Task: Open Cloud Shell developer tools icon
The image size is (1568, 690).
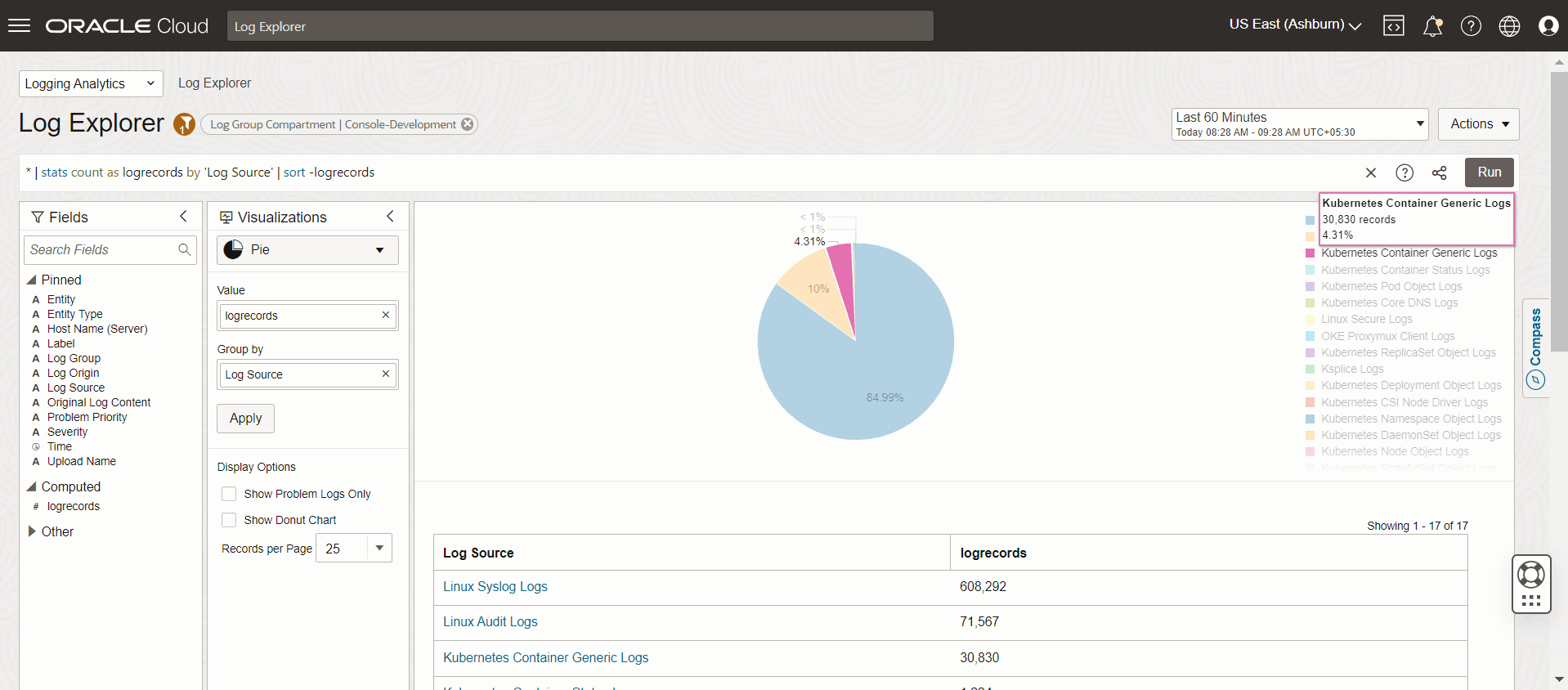Action: pyautogui.click(x=1393, y=26)
